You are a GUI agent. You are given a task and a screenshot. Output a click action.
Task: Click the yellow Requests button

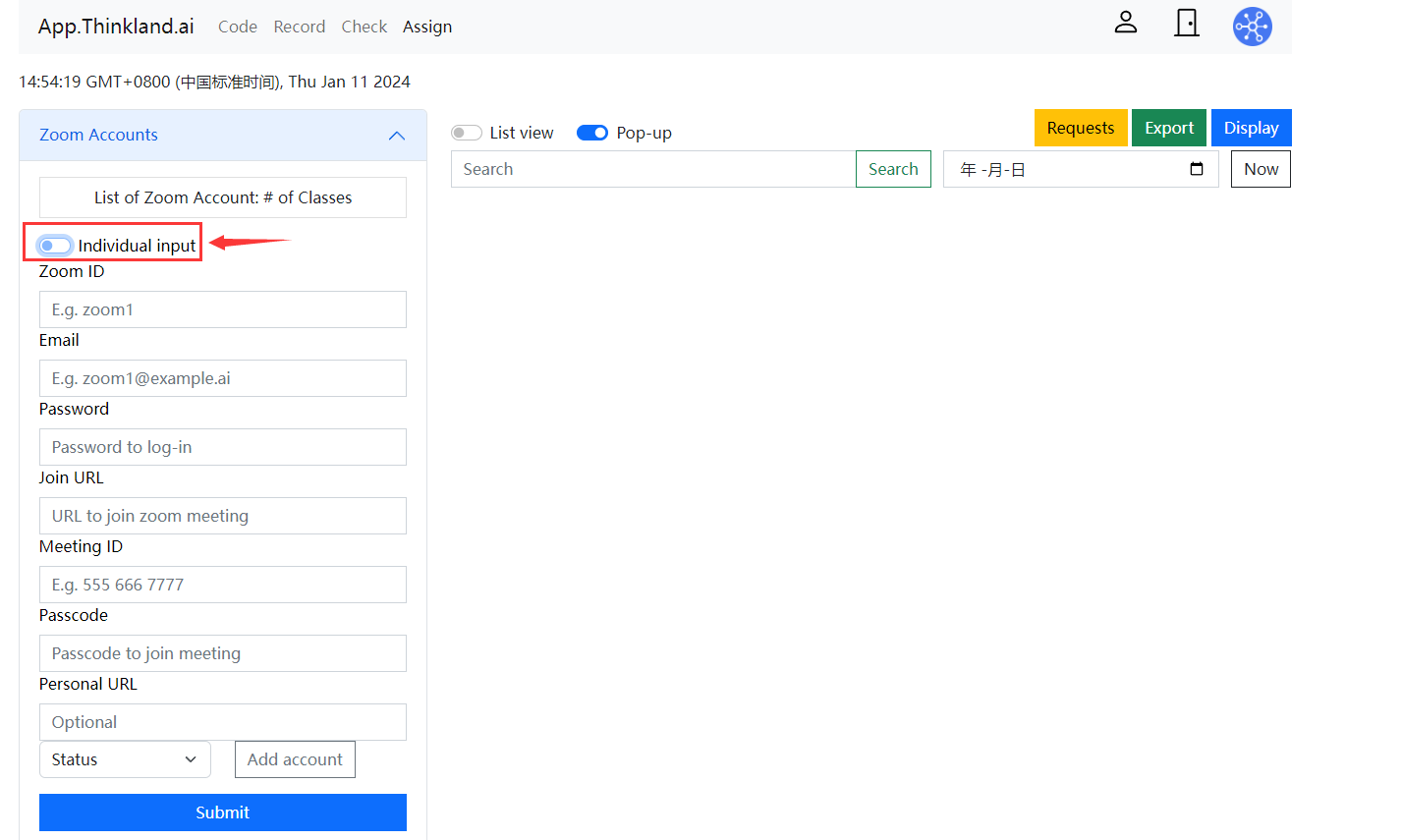point(1080,128)
